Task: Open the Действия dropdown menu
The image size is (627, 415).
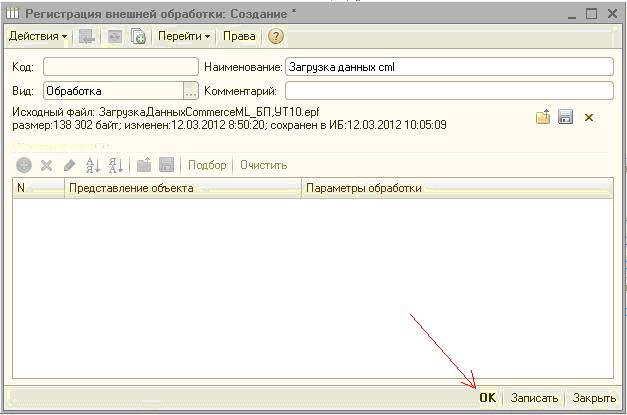Action: click(38, 37)
